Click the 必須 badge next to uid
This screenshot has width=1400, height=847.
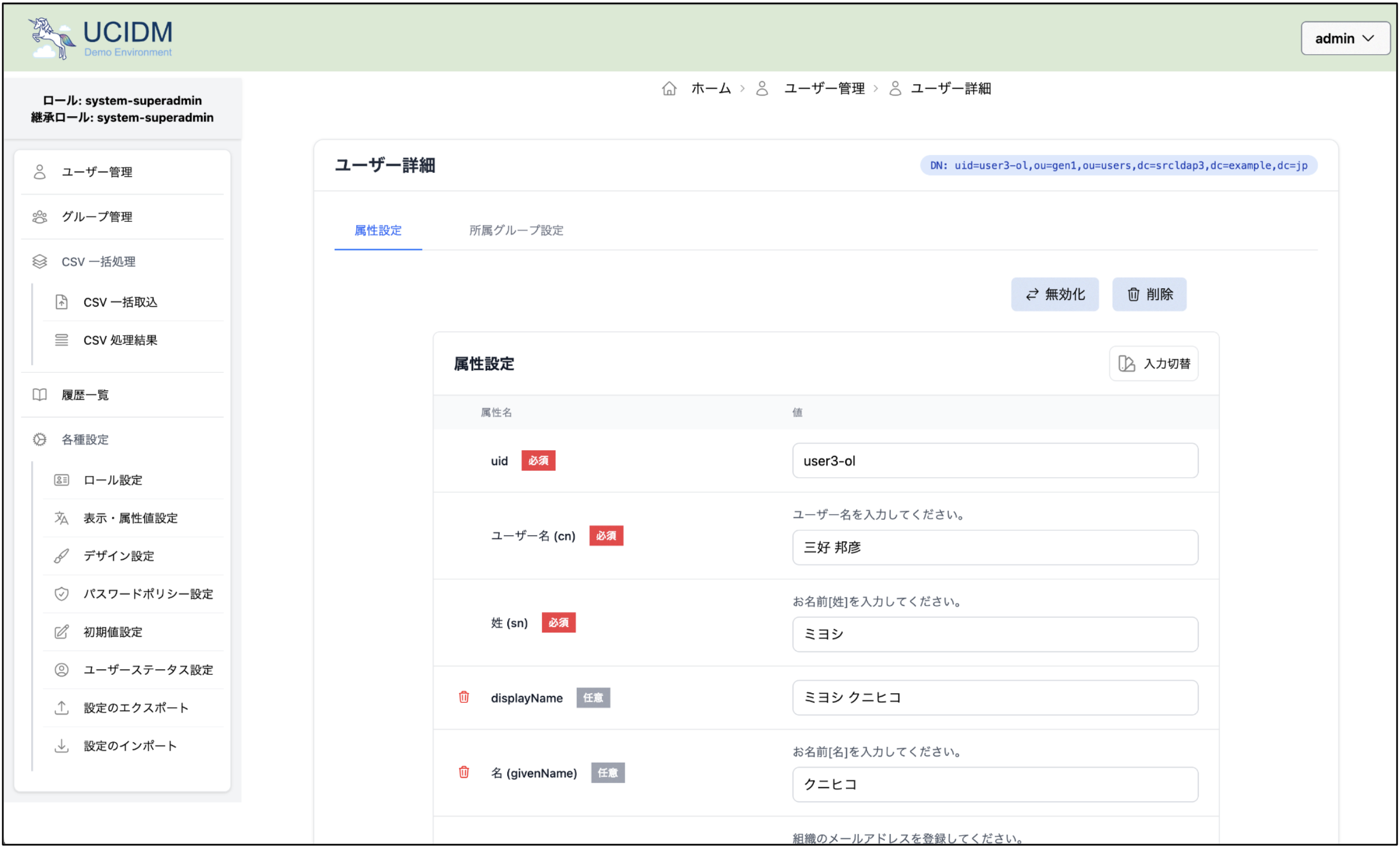[538, 461]
